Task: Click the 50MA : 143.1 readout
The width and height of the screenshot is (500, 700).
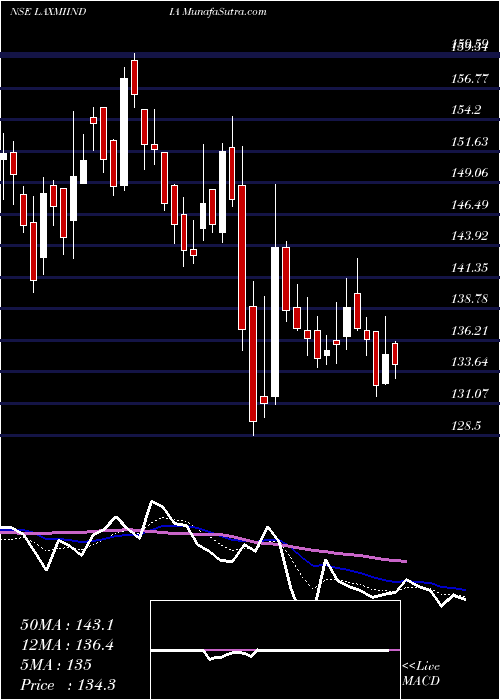Action: [67, 625]
